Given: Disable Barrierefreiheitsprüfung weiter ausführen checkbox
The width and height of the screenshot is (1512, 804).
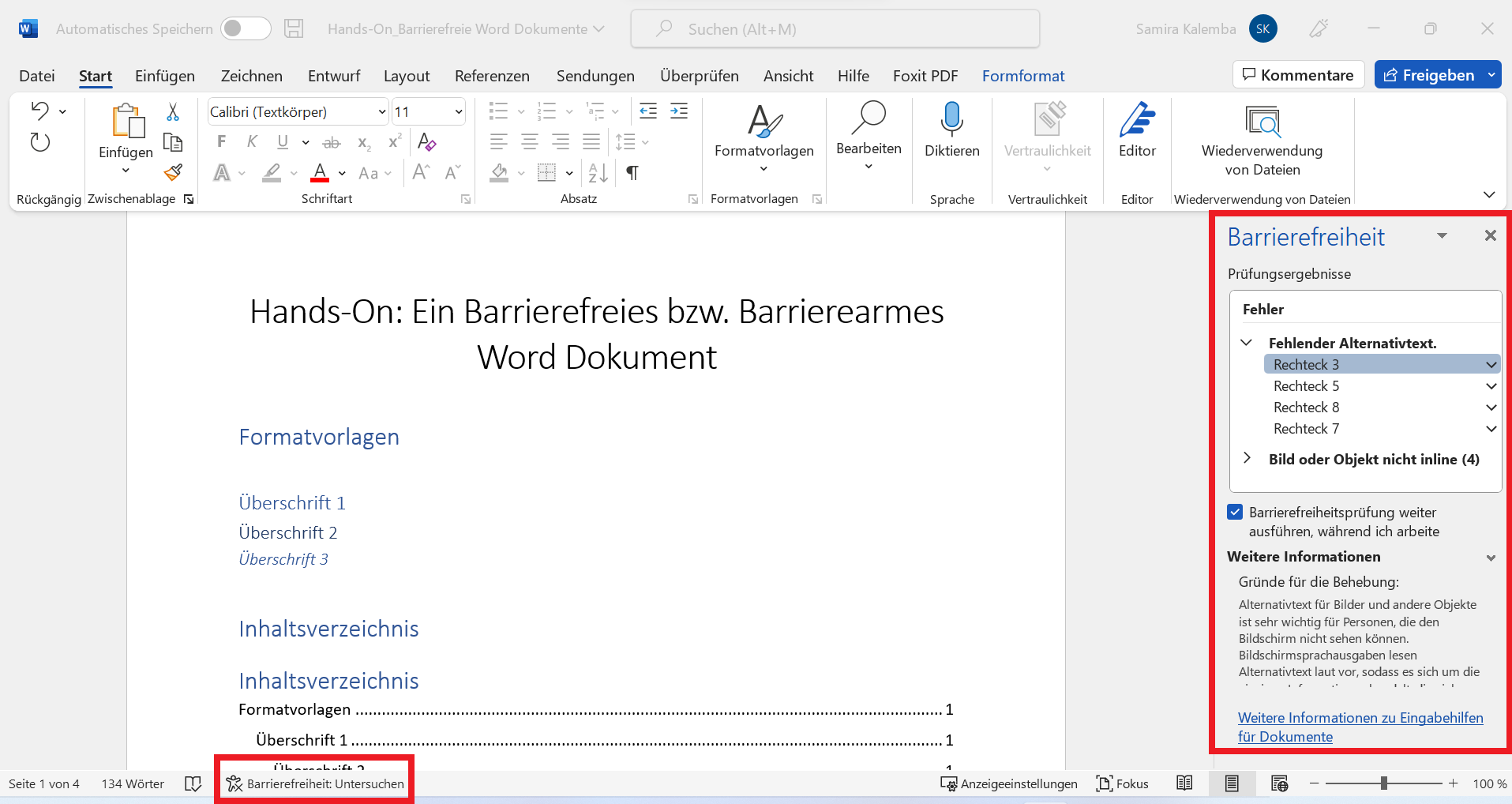Looking at the screenshot, I should (x=1235, y=512).
